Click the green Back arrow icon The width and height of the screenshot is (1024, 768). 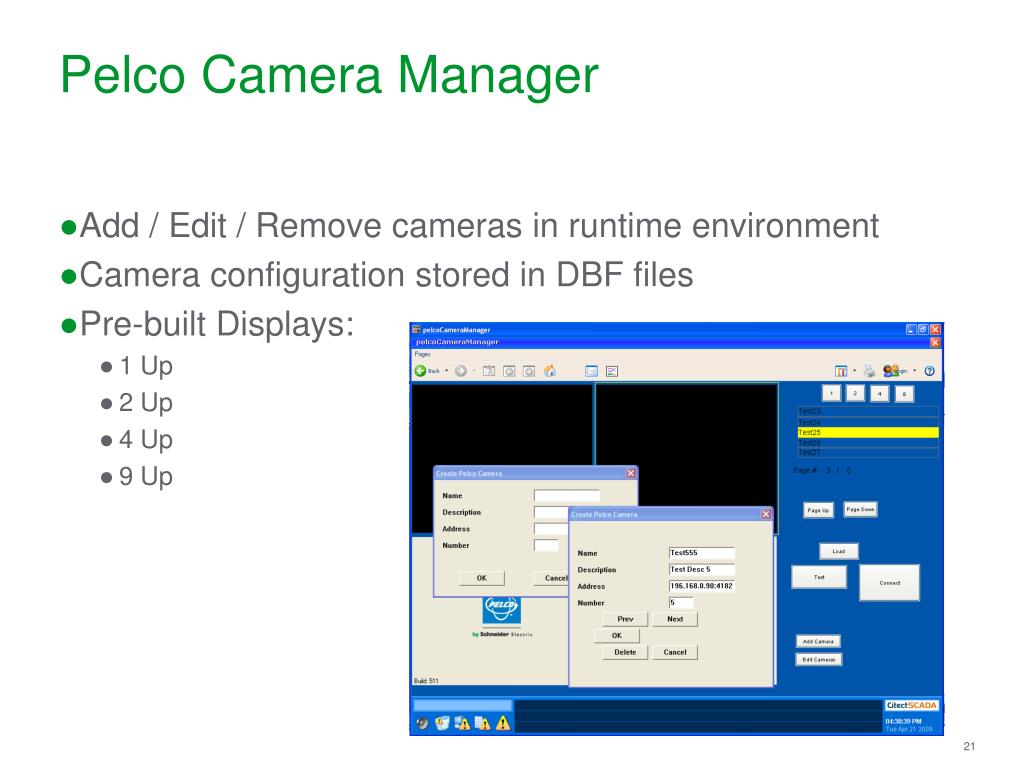pyautogui.click(x=421, y=371)
